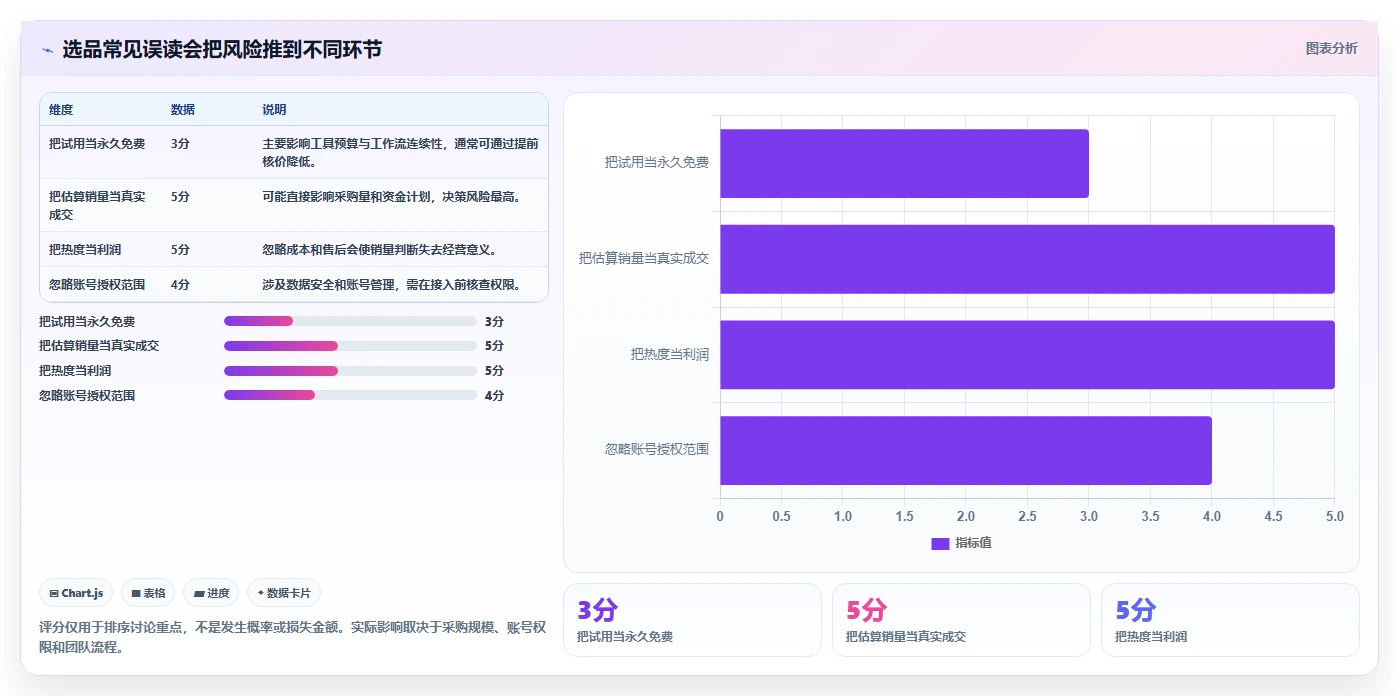Select the 进度 tag chip
The width and height of the screenshot is (1399, 696).
(211, 593)
